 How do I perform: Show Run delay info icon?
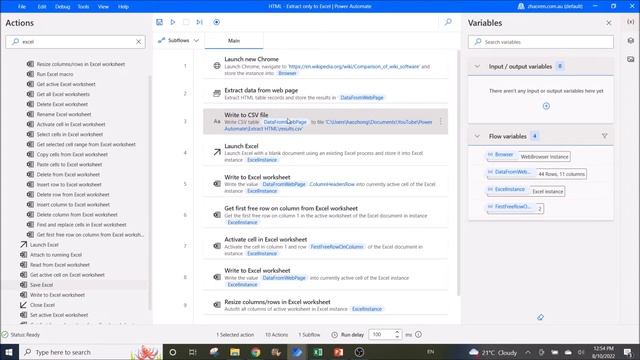pos(418,334)
